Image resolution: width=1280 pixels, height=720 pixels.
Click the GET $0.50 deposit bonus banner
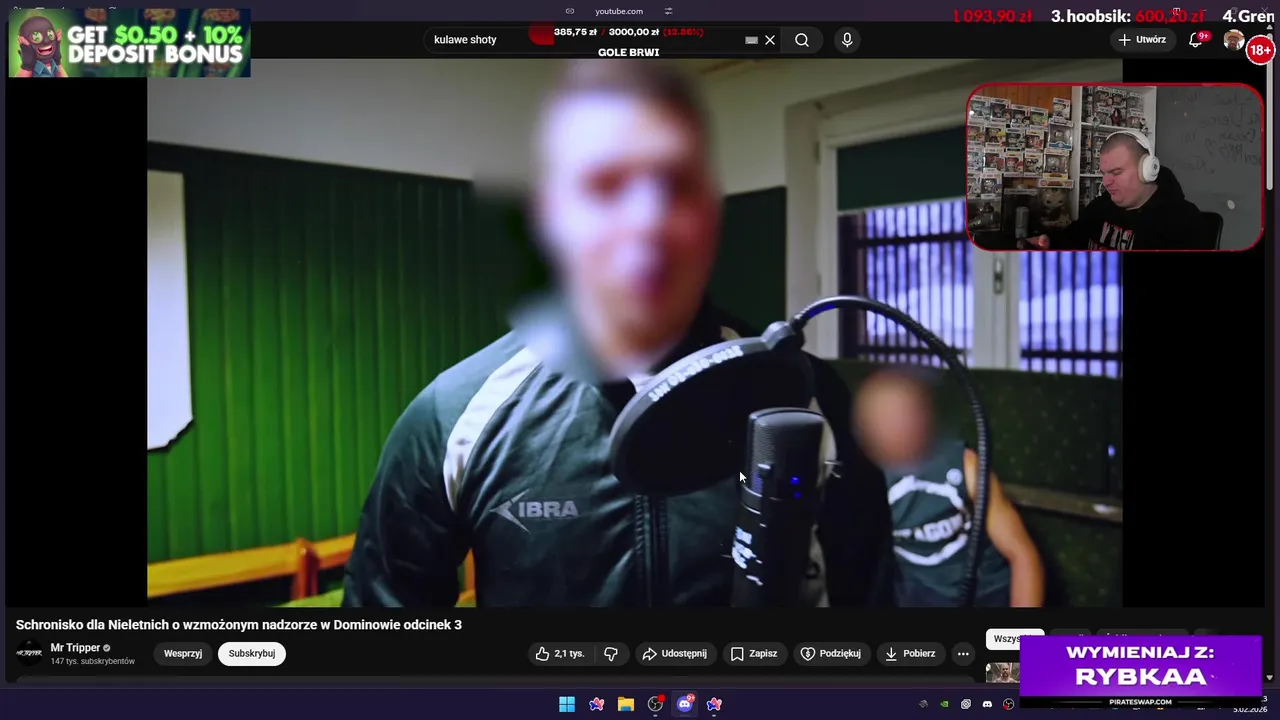[x=130, y=43]
